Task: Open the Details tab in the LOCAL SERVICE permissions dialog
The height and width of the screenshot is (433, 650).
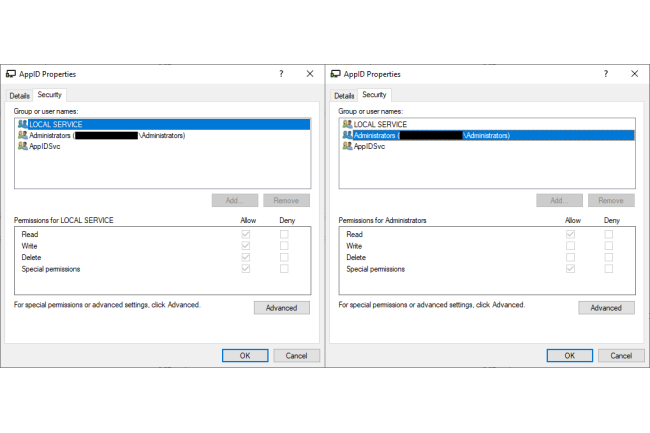Action: [19, 95]
